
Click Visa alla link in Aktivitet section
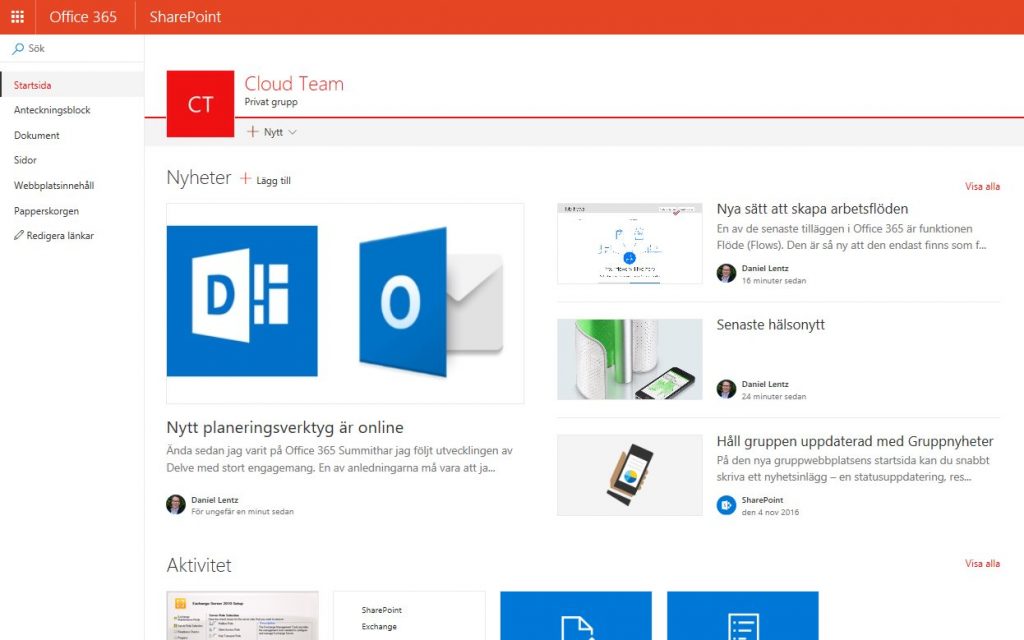(981, 563)
